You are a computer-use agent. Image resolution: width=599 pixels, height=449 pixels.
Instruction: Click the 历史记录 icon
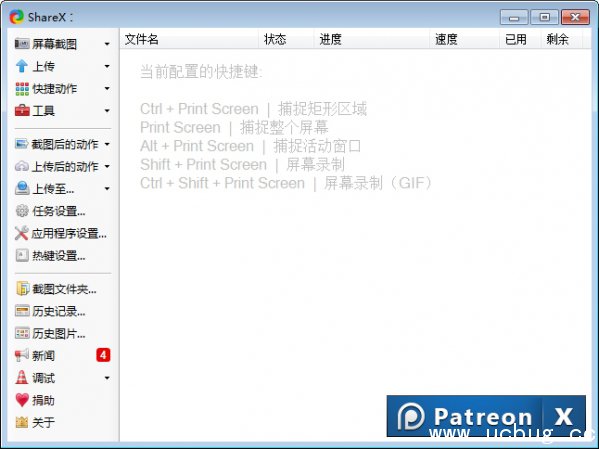22,311
